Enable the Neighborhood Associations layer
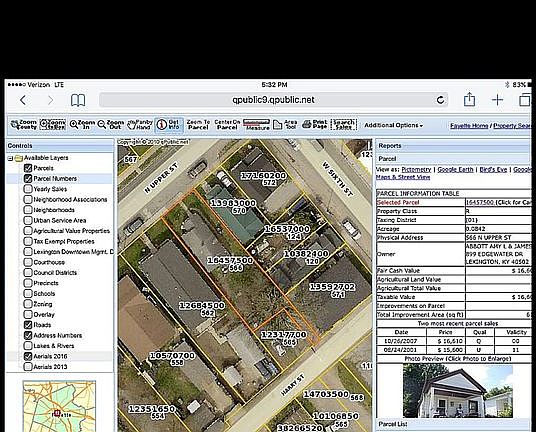Screen dimensions: 536x432 [28, 199]
